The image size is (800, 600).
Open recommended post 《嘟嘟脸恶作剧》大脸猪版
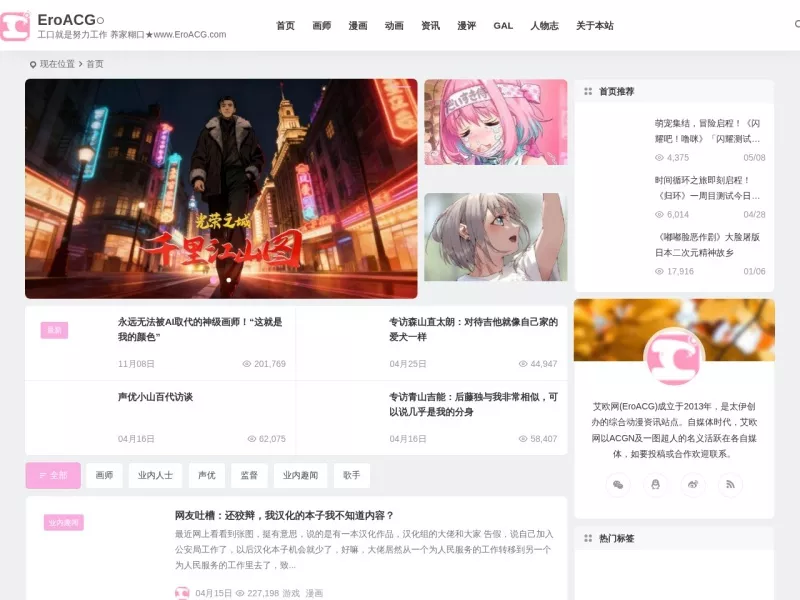pyautogui.click(x=707, y=245)
